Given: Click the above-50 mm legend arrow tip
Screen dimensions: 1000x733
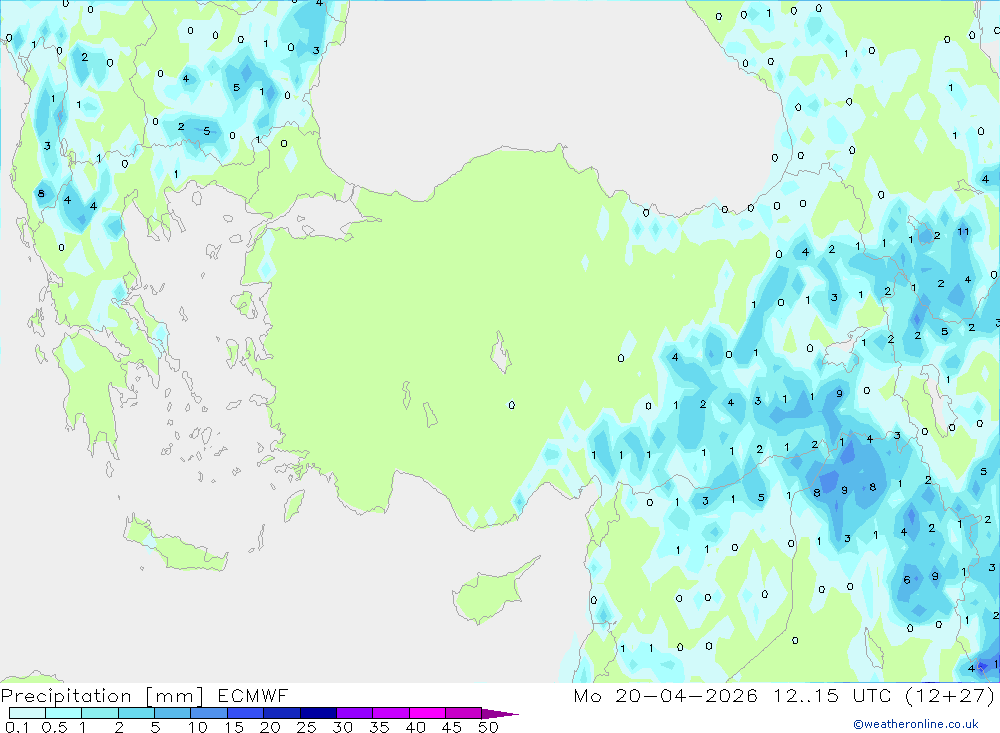Looking at the screenshot, I should coord(500,713).
